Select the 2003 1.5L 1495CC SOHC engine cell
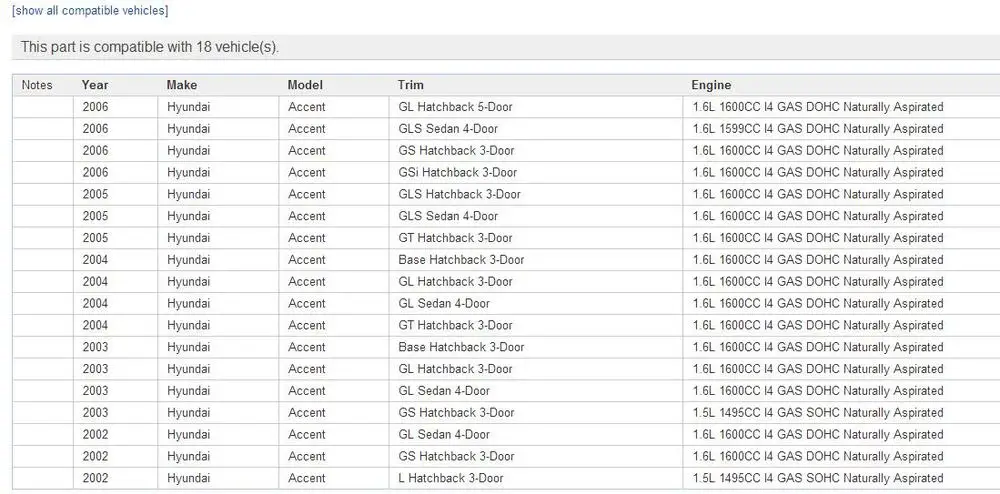The width and height of the screenshot is (1000, 494). (841, 412)
